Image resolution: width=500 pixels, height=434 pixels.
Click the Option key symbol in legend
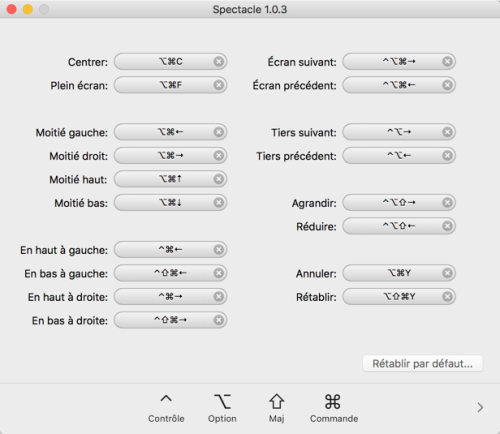point(222,401)
